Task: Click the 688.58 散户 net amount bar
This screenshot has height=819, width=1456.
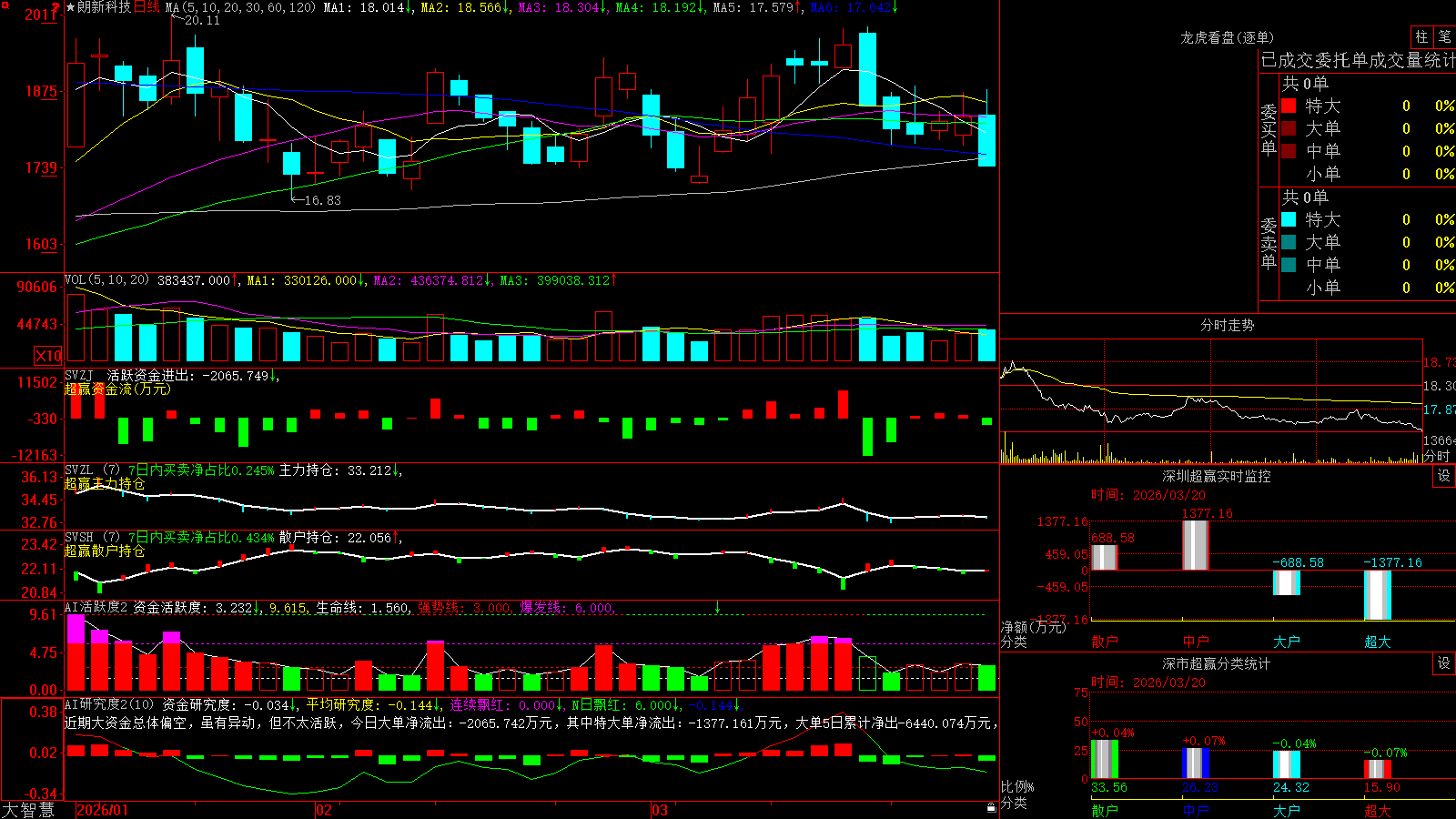Action: tap(1105, 557)
